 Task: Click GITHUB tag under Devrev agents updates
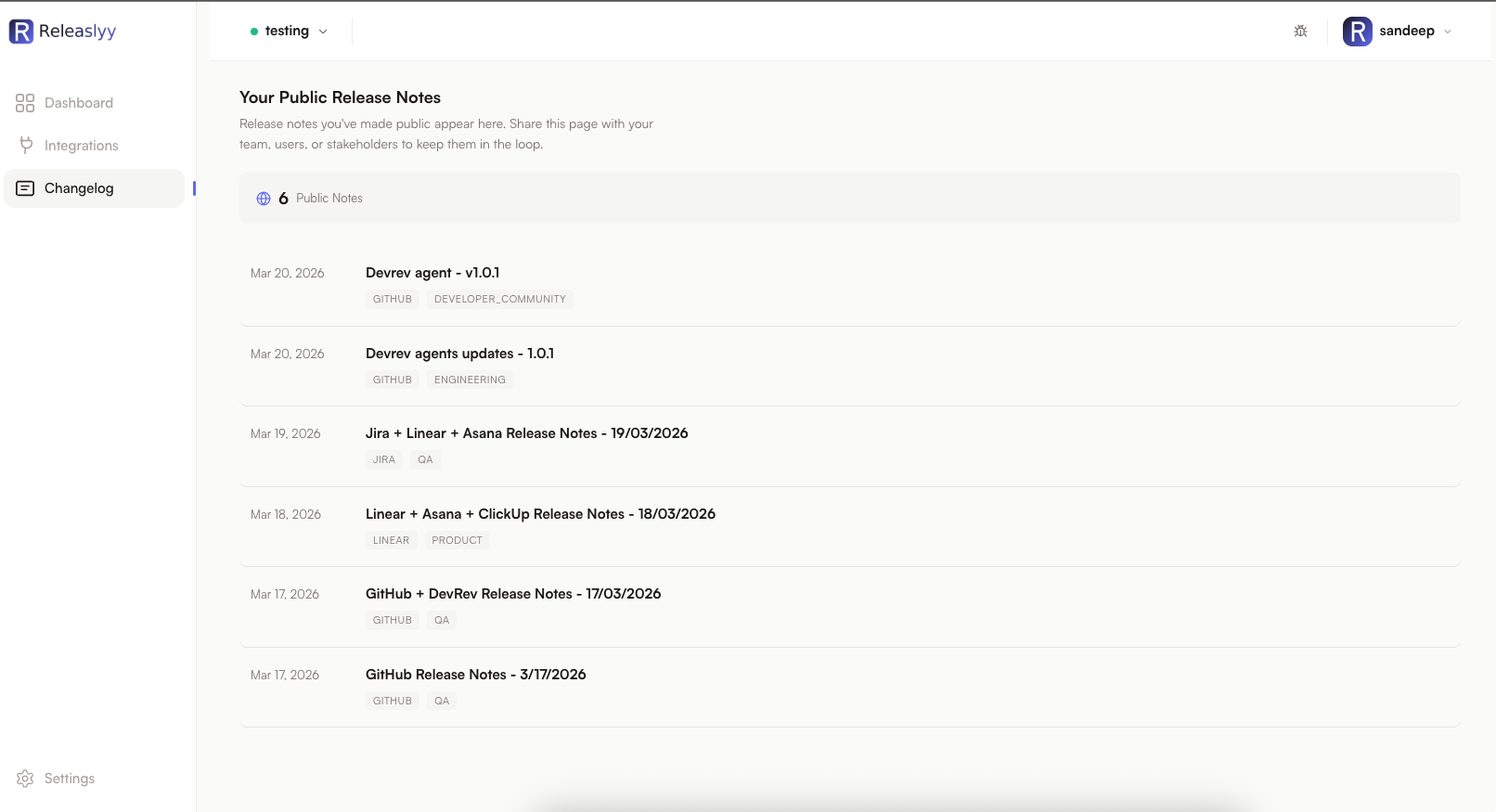393,380
